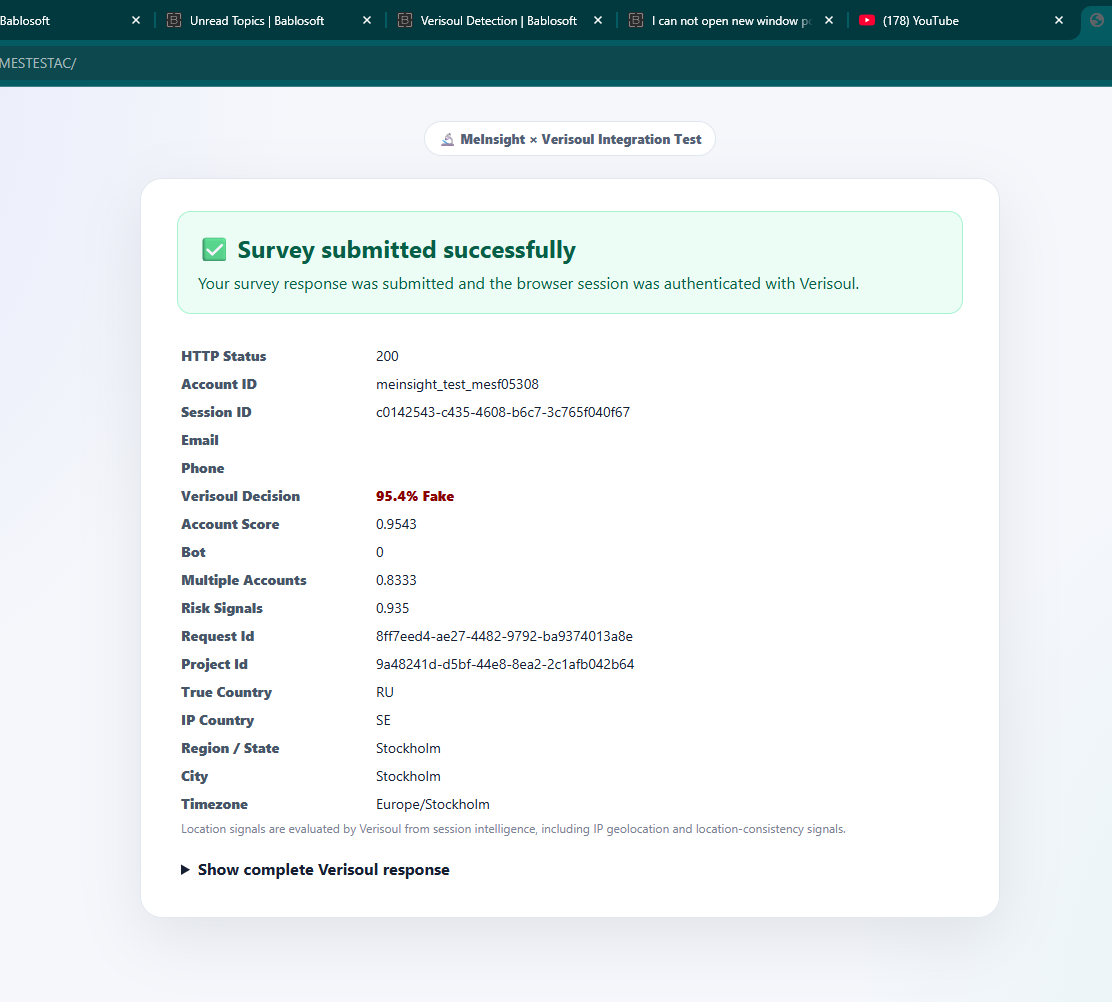1112x1002 pixels.
Task: Click the address bar showing MESTESTAC/
Action: click(x=556, y=63)
